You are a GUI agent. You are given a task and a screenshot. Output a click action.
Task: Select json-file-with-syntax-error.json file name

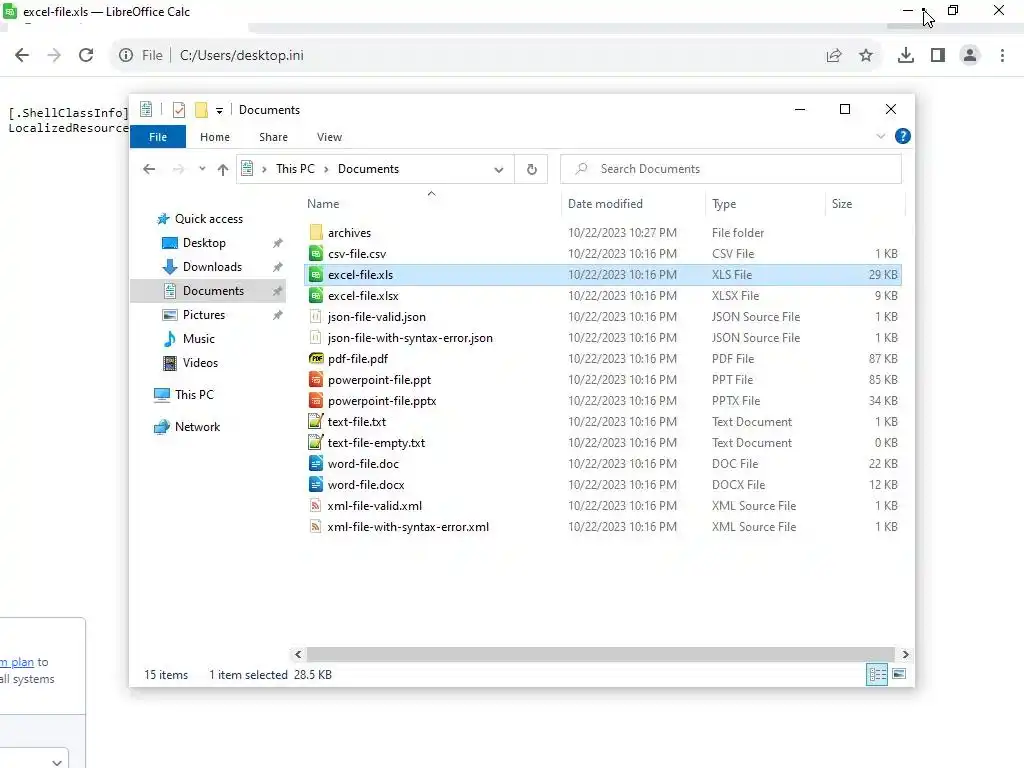pos(410,338)
